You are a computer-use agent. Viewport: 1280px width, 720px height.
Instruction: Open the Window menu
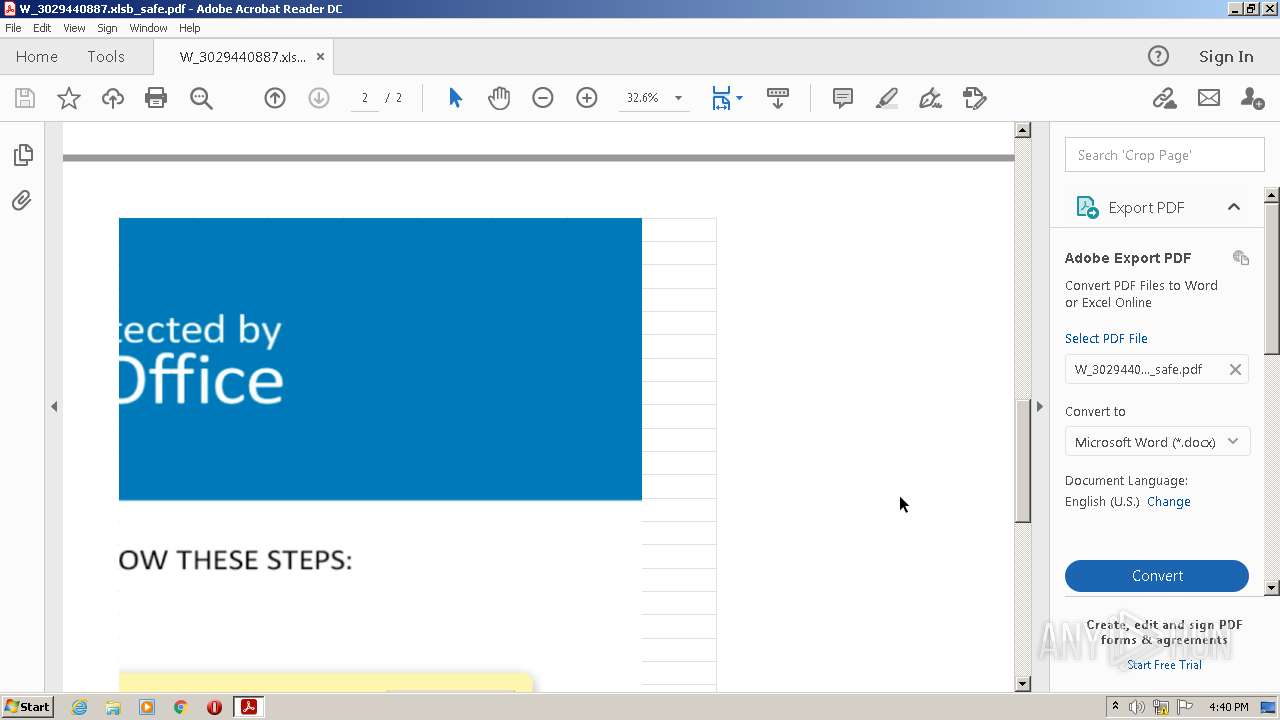pyautogui.click(x=148, y=28)
